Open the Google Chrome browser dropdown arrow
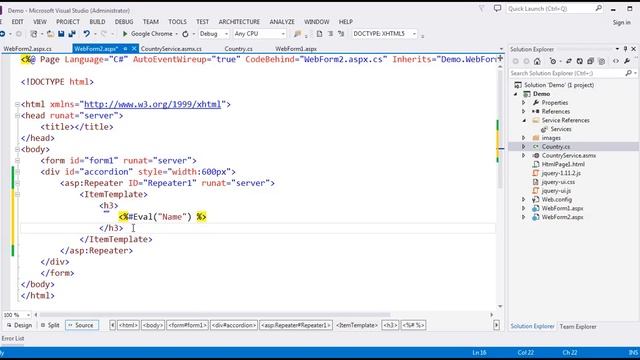640x360 pixels. 176,34
